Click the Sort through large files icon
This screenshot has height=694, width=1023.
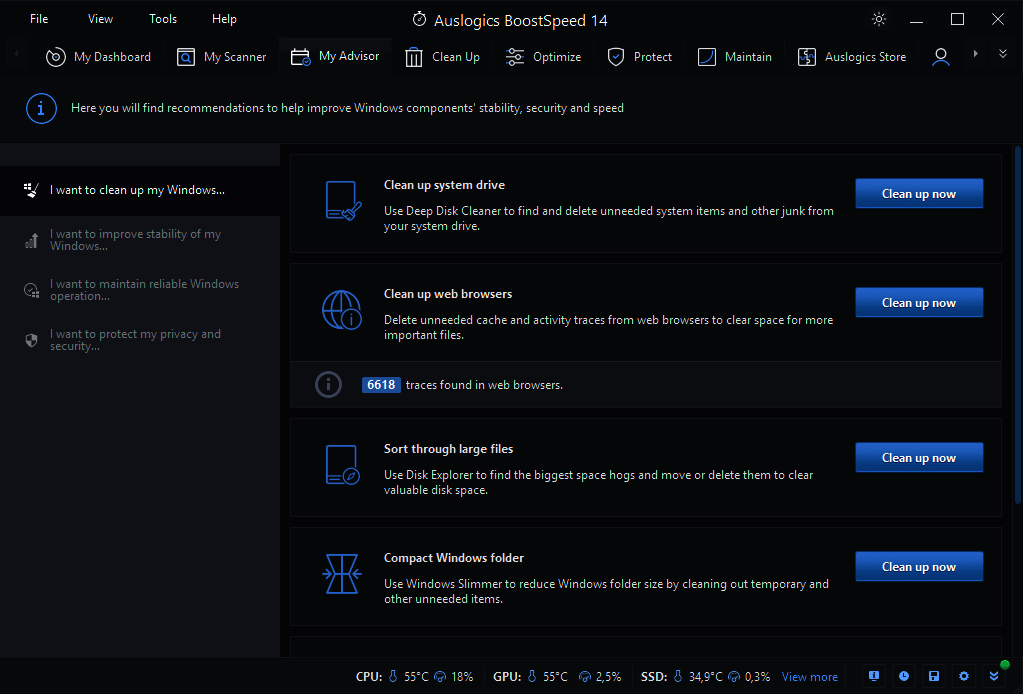[x=342, y=464]
